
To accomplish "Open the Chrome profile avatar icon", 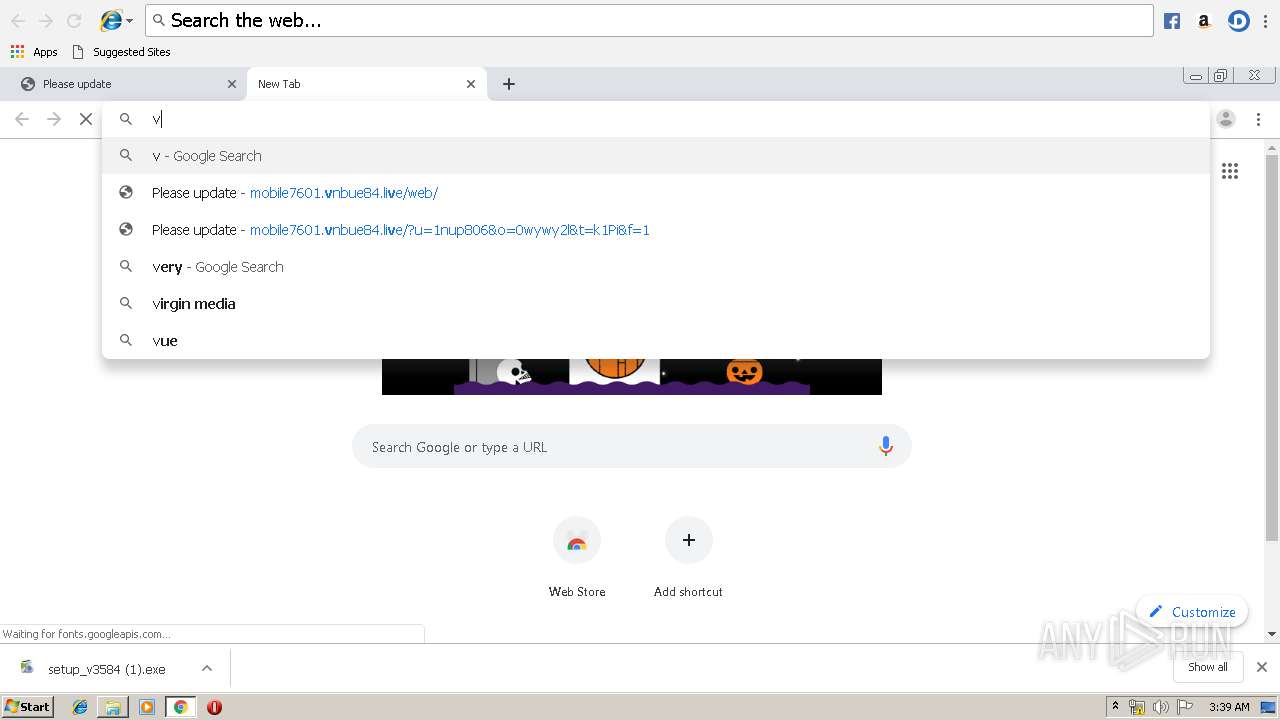I will (x=1226, y=119).
